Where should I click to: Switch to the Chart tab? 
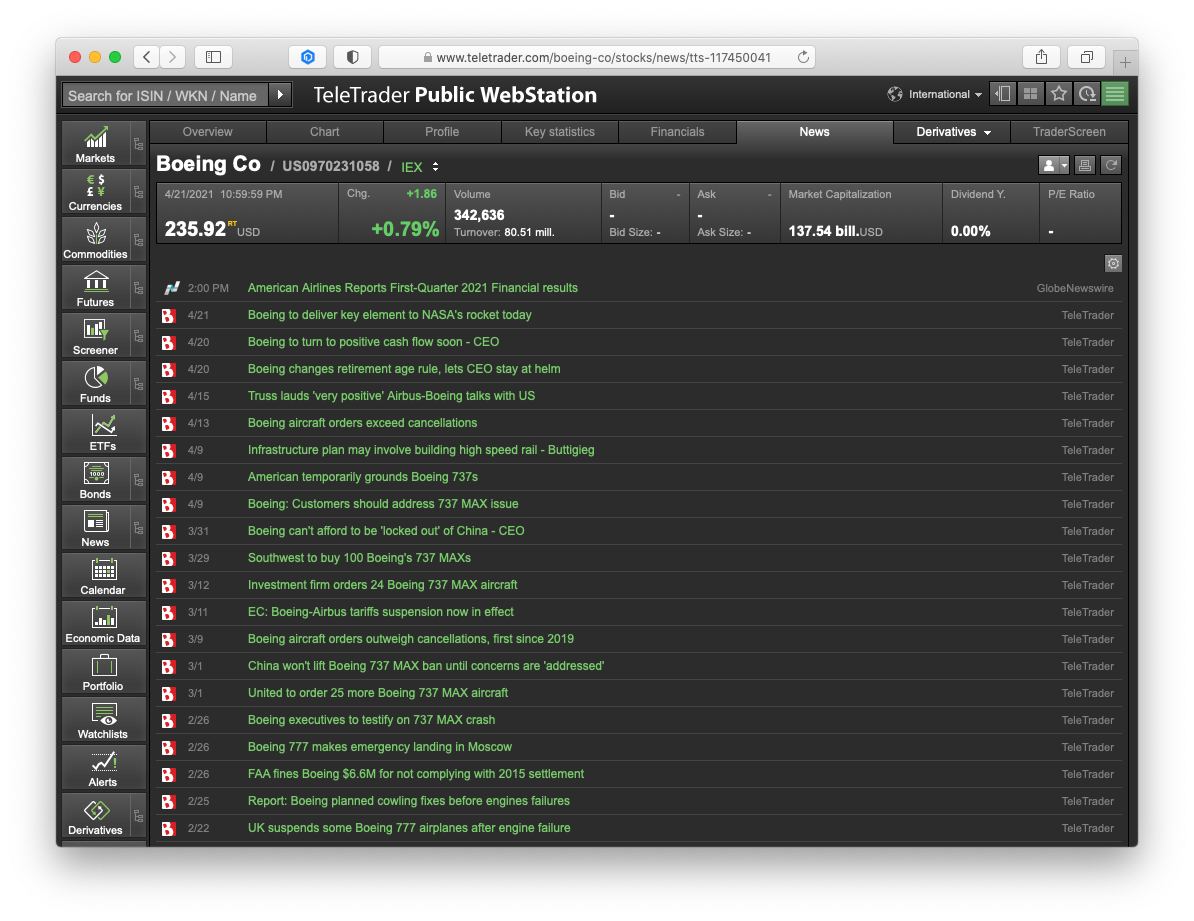coord(324,132)
